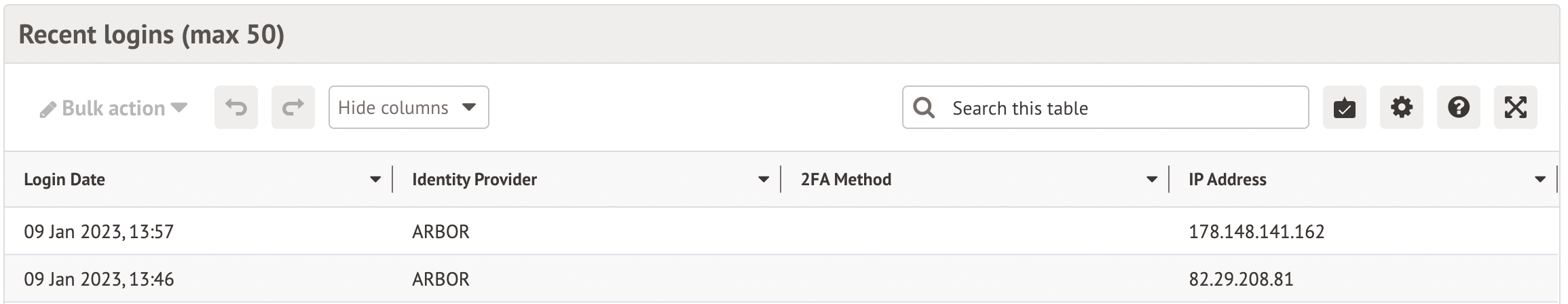Click the Identity Provider header label
Viewport: 1568px width, 304px height.
pos(474,180)
